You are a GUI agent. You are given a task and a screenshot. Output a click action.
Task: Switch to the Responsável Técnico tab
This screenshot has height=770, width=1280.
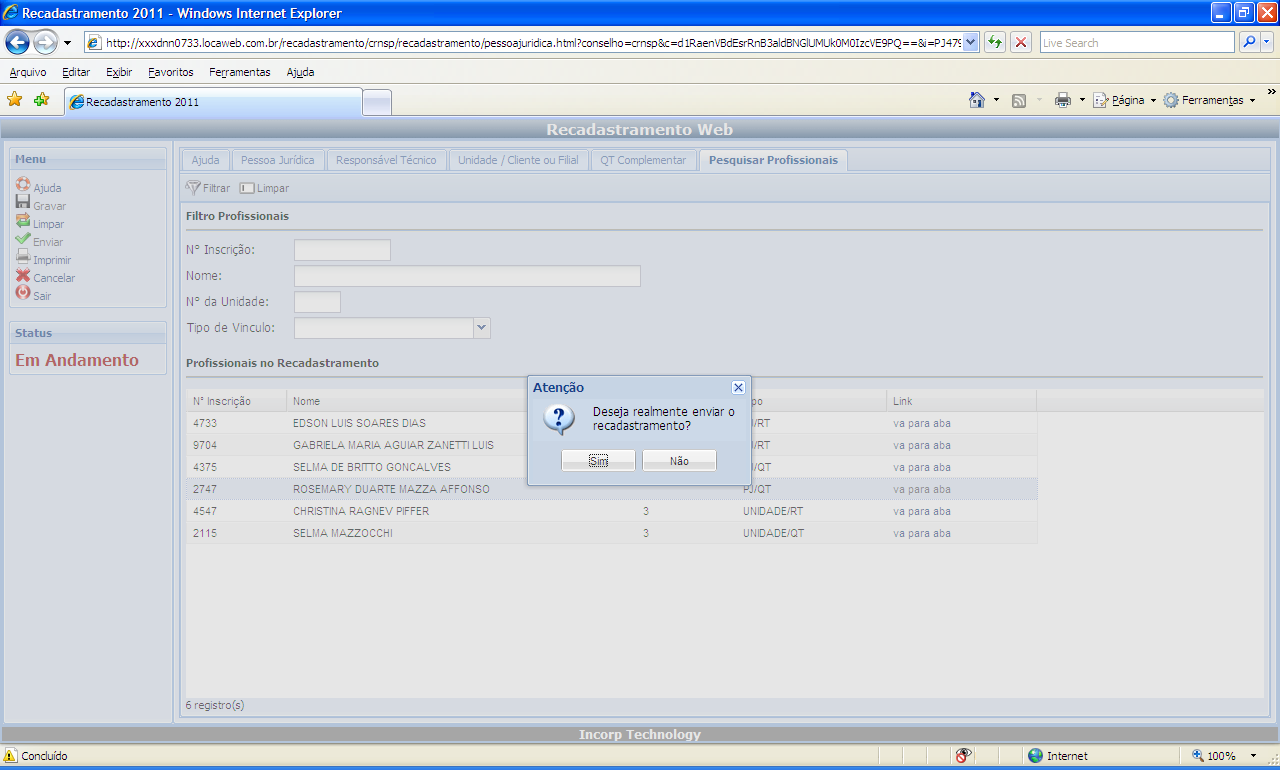(386, 160)
